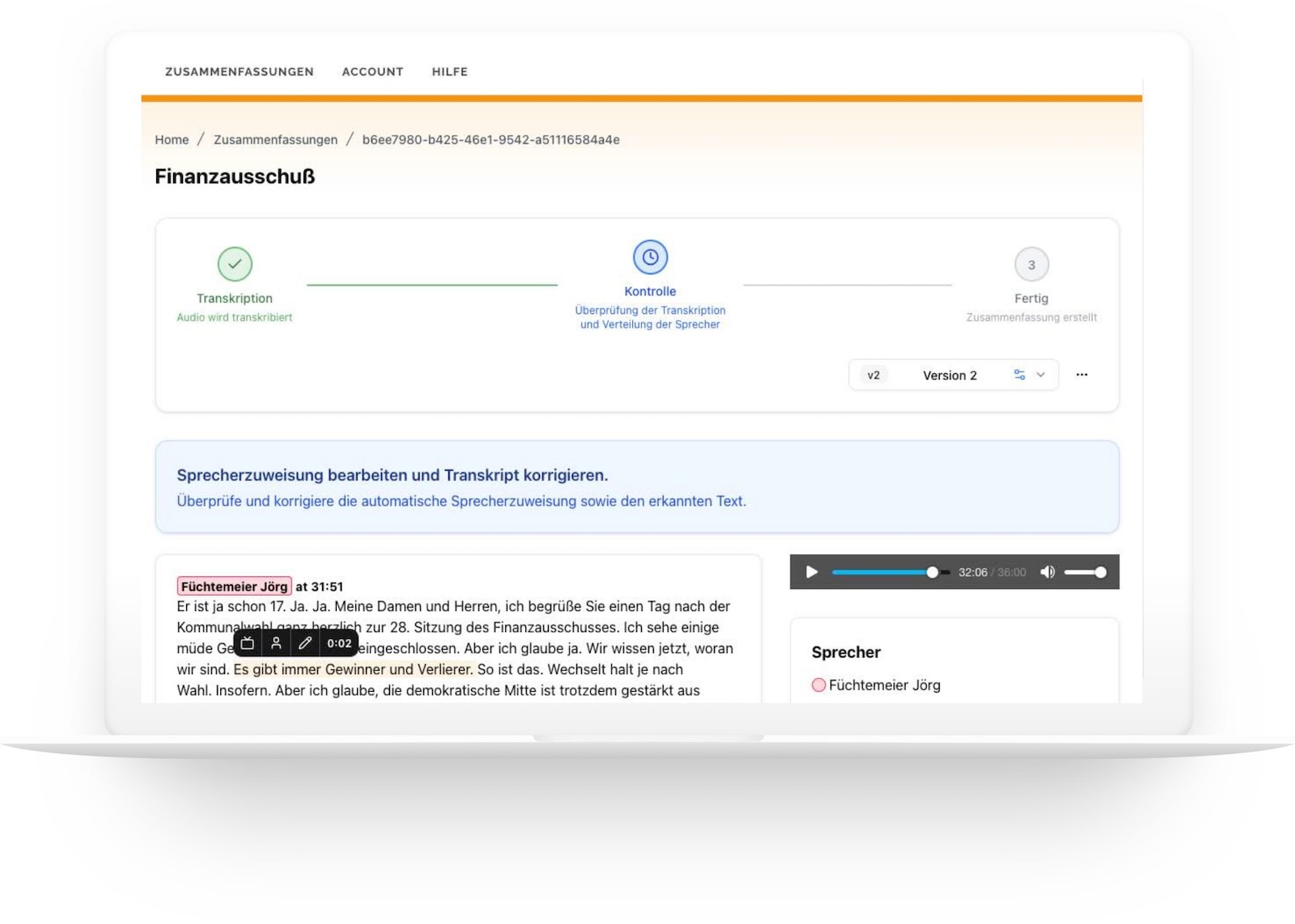The width and height of the screenshot is (1295, 924).
Task: Click the Füchtemeier Jörg speaker tag in transcript
Action: (x=234, y=586)
